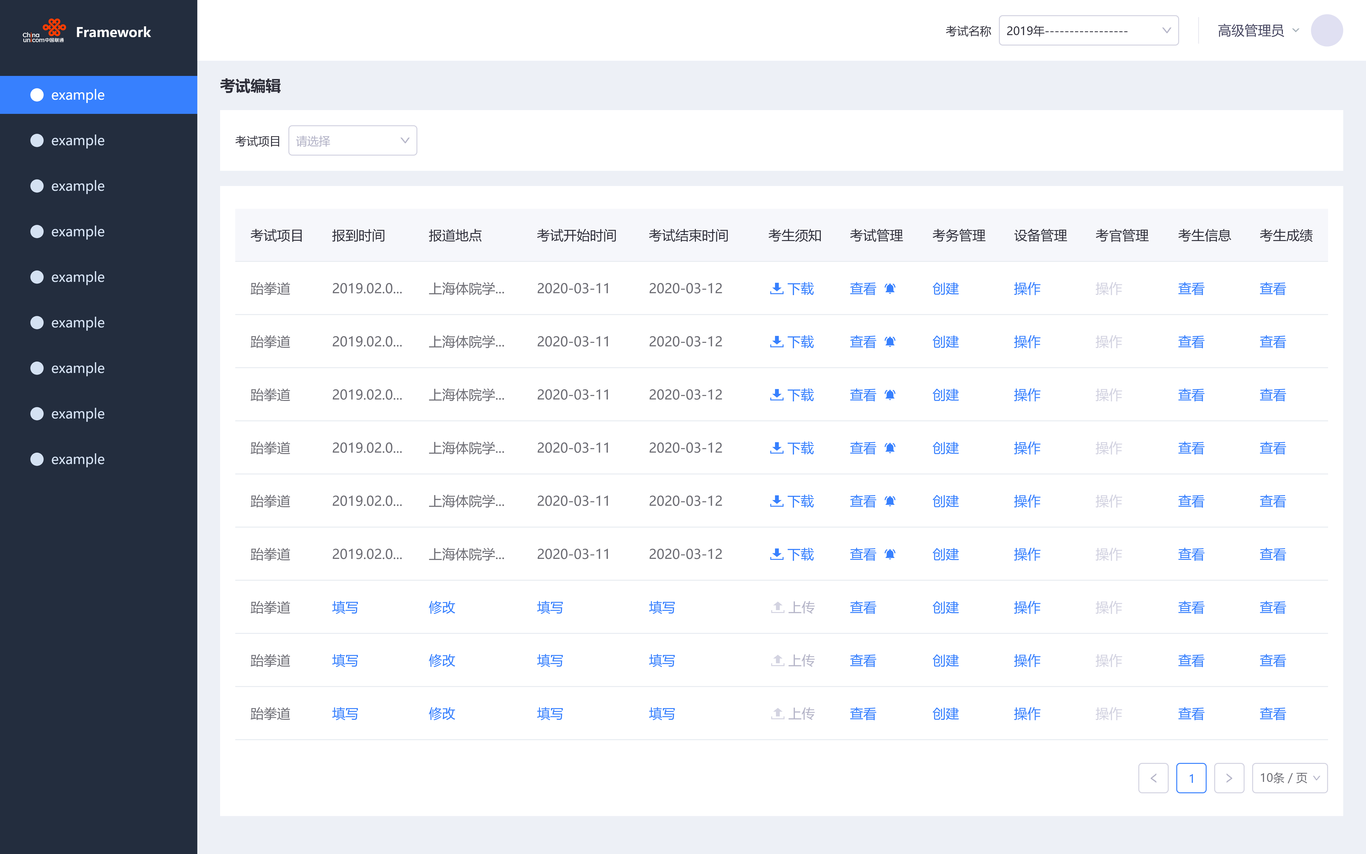Click the 考生成绩 column header
Image resolution: width=1366 pixels, height=854 pixels.
[x=1287, y=235]
